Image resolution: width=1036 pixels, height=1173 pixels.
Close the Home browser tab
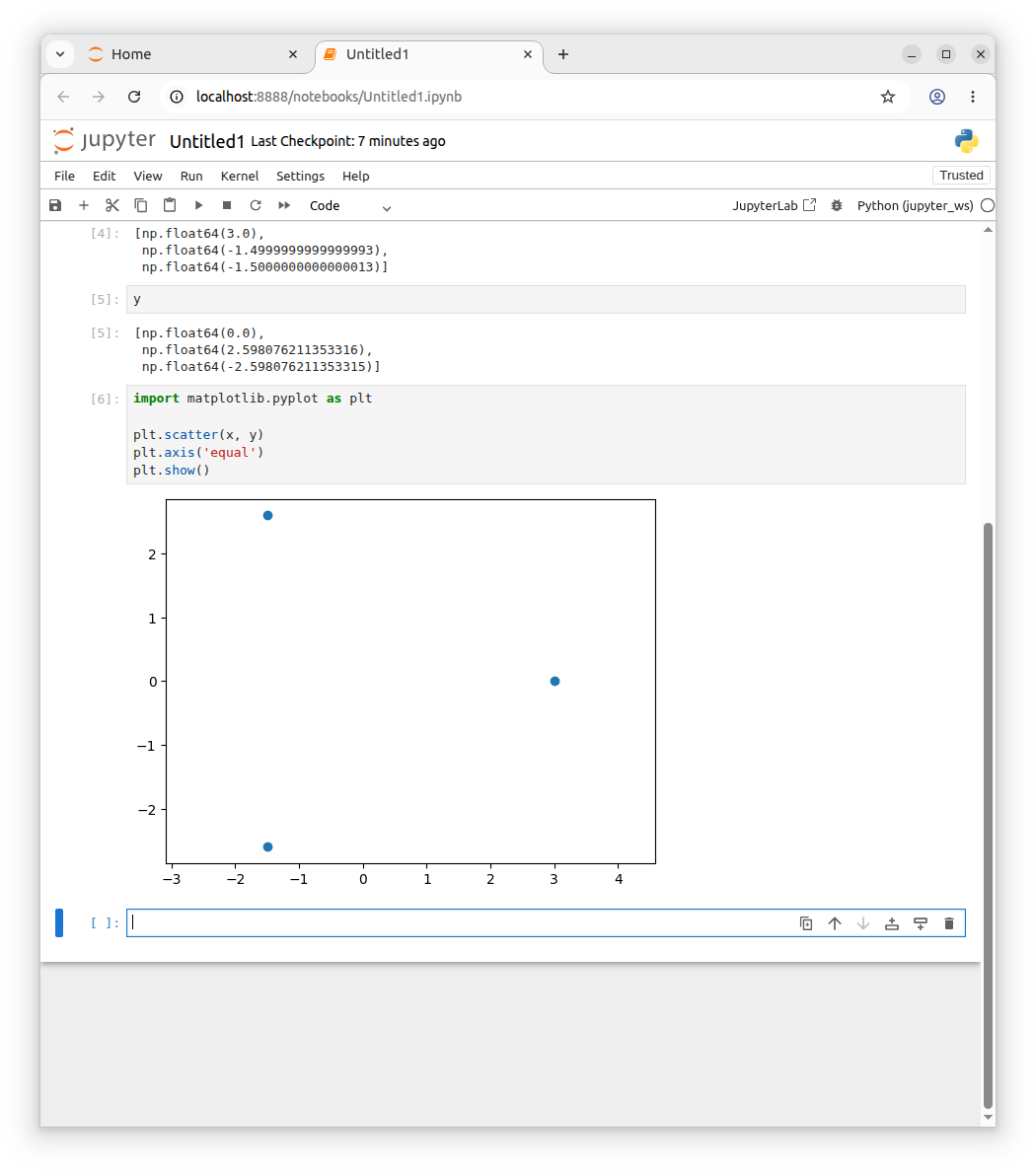(x=293, y=54)
